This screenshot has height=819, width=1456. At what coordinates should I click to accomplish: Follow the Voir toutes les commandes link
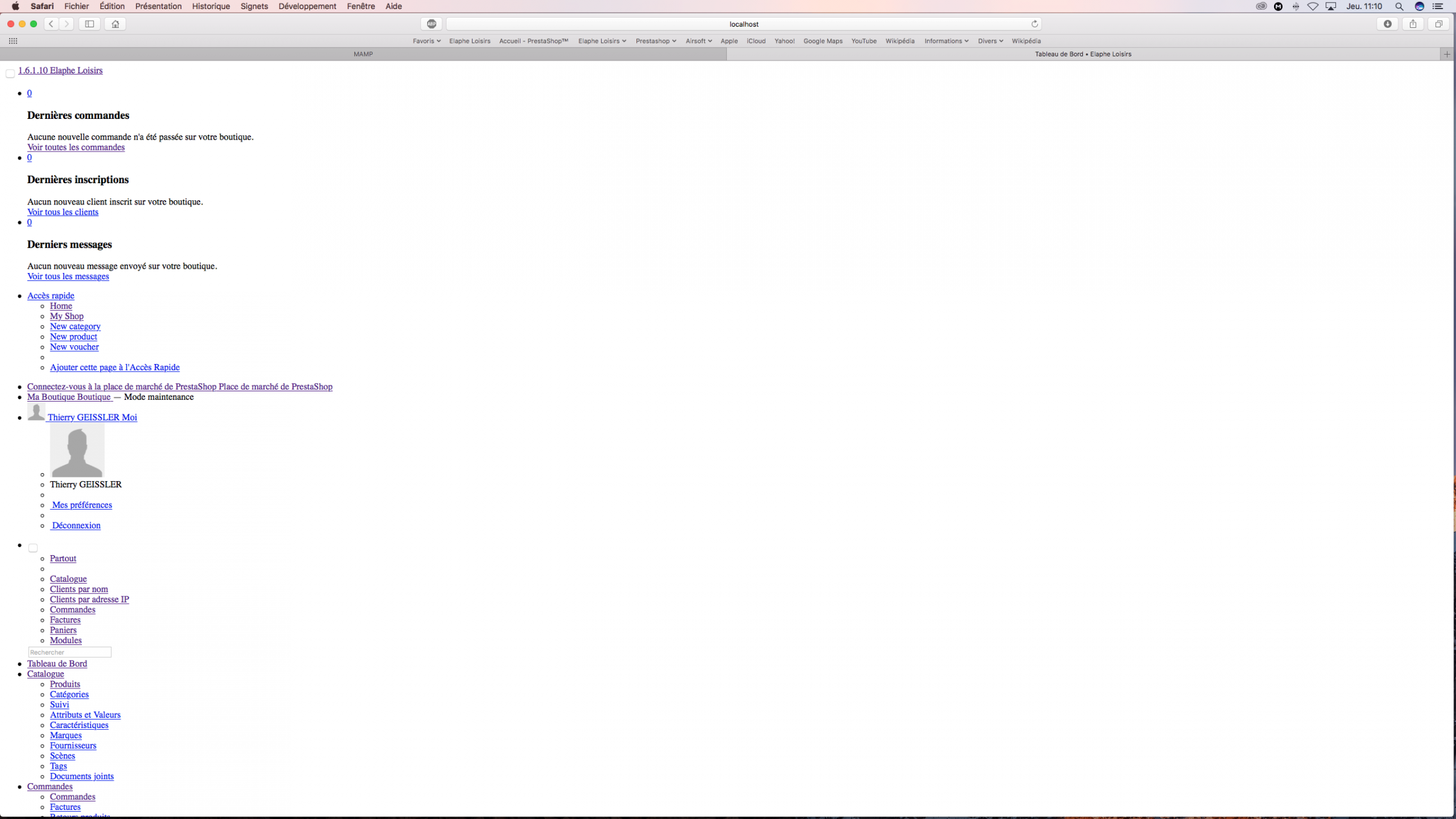tap(76, 147)
